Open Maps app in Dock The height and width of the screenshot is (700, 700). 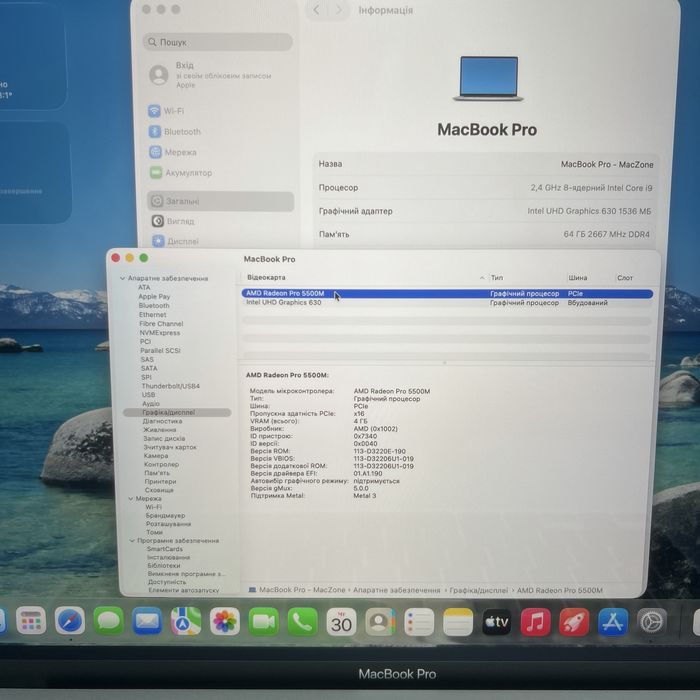pos(186,621)
